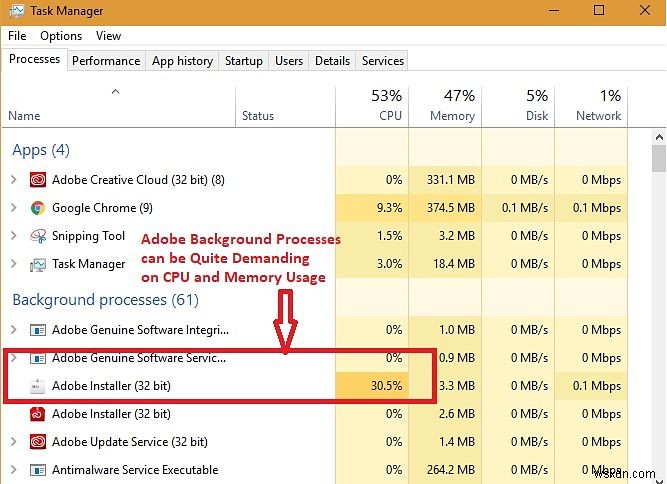
Task: Open the Options menu
Action: pos(61,36)
